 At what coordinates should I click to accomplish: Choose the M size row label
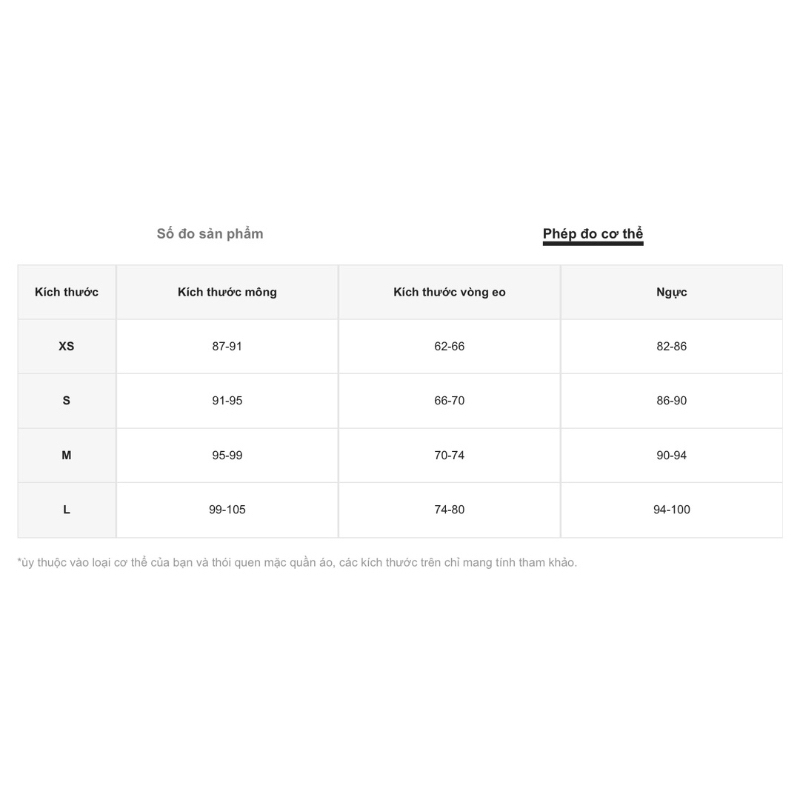point(67,455)
